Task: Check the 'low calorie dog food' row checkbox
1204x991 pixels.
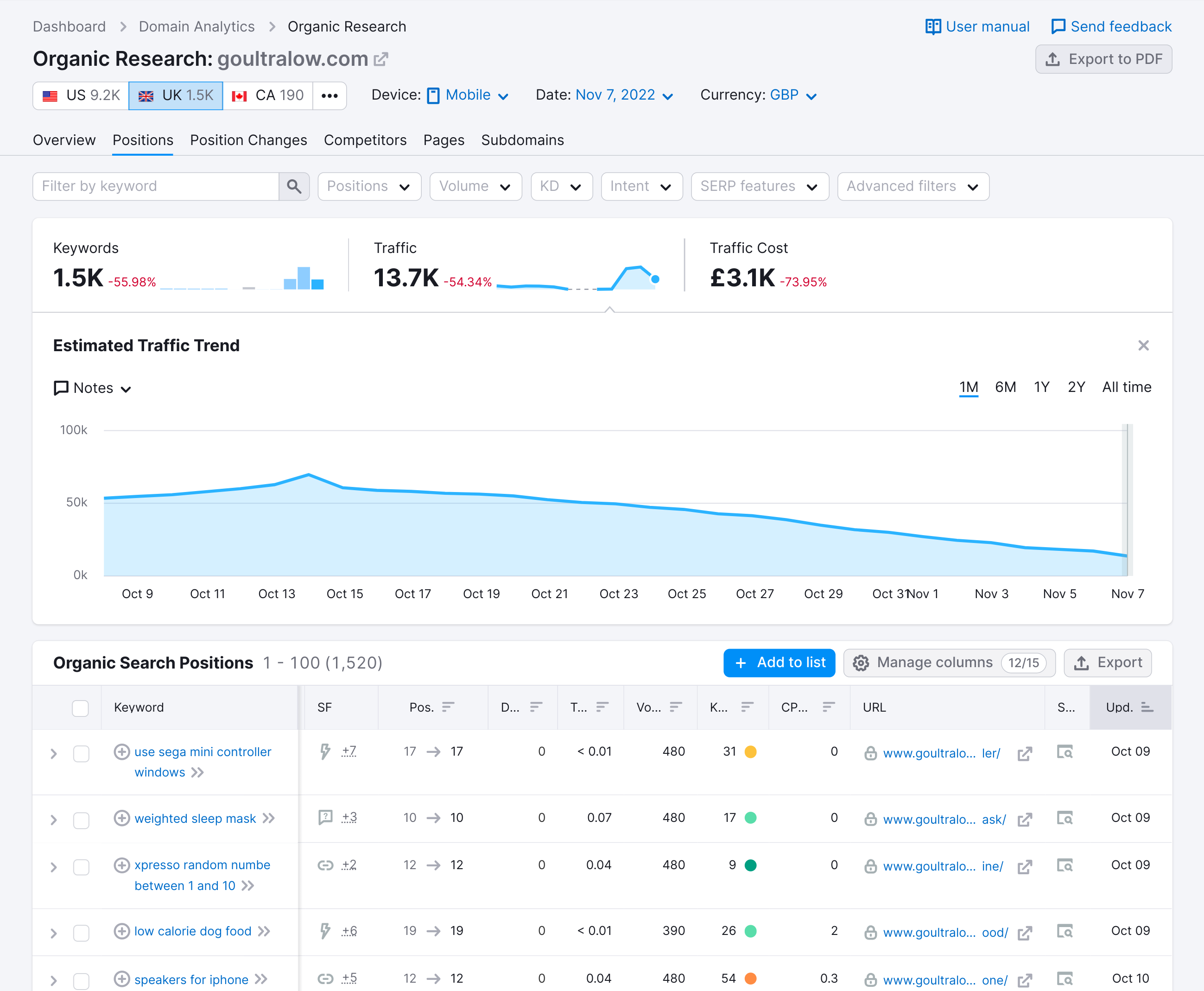Action: [x=82, y=934]
